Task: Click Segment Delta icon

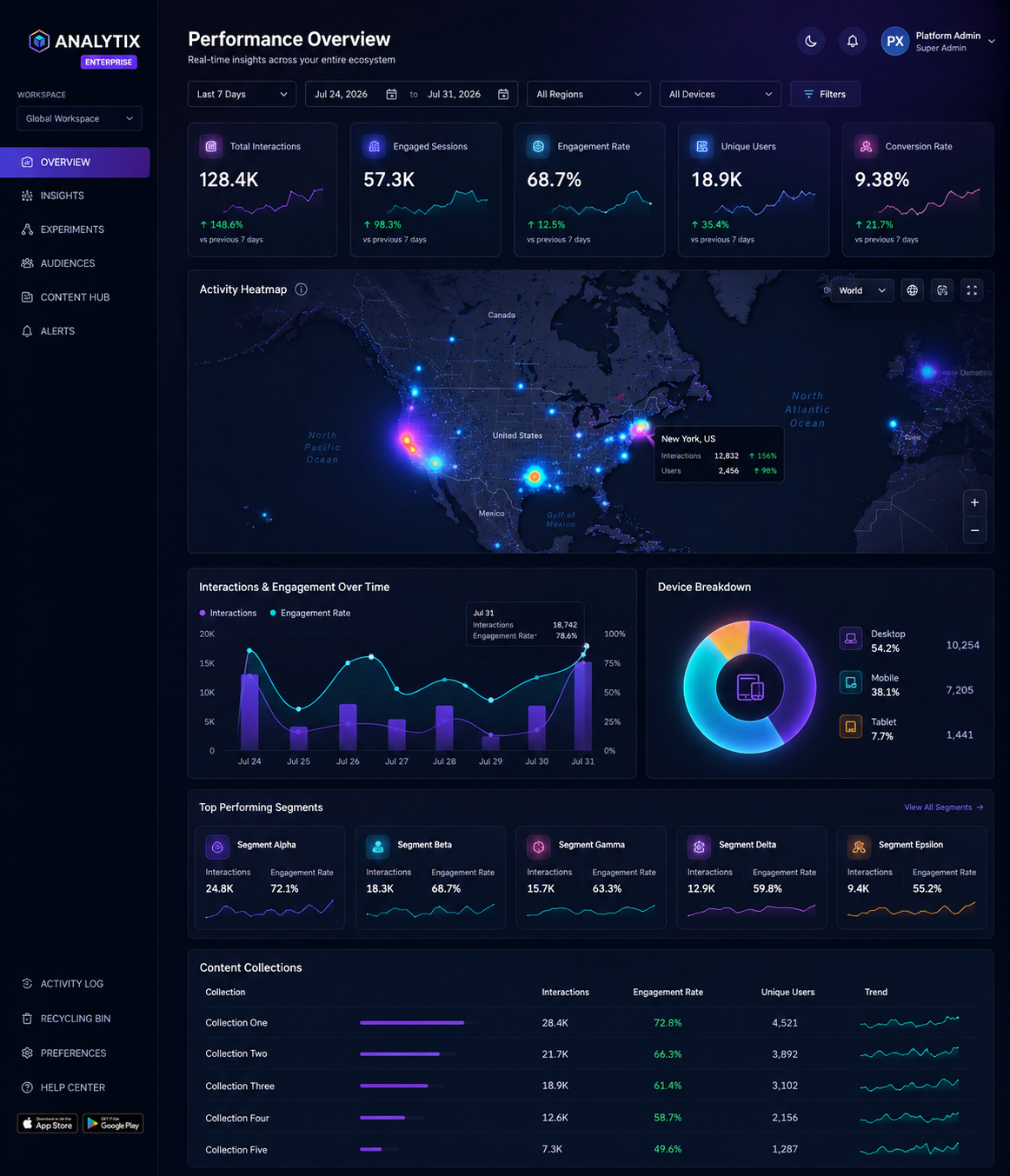Action: [x=699, y=847]
